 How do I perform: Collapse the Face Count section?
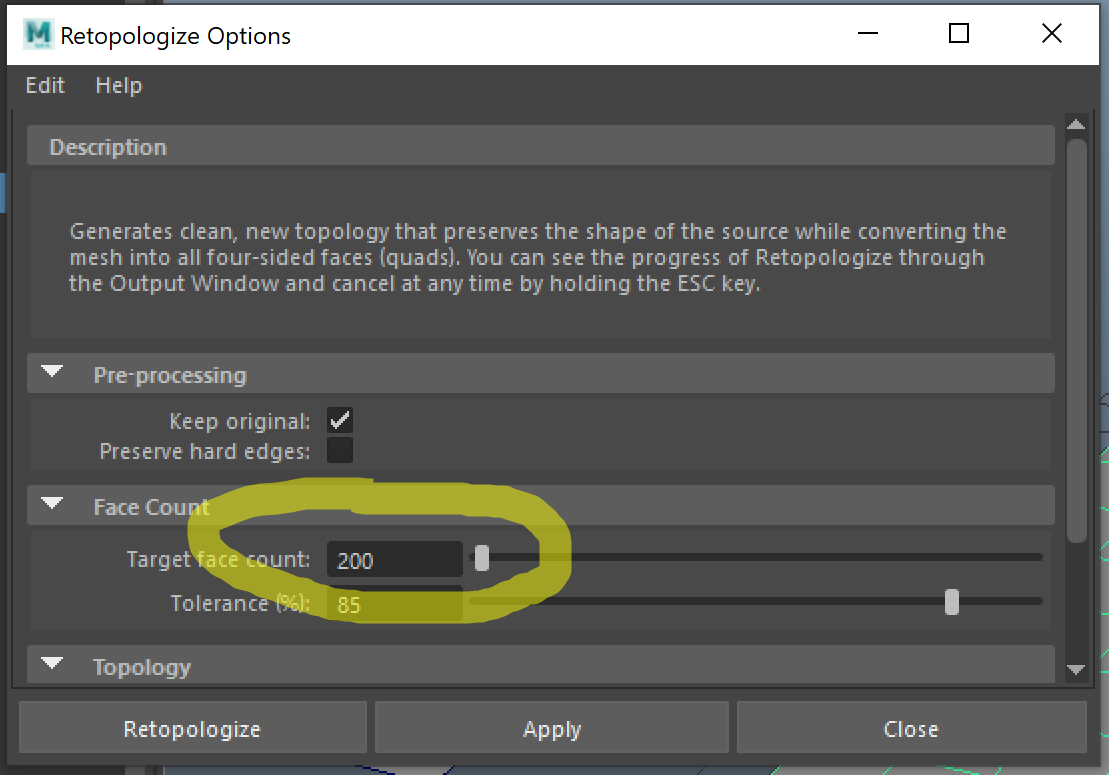pos(51,505)
